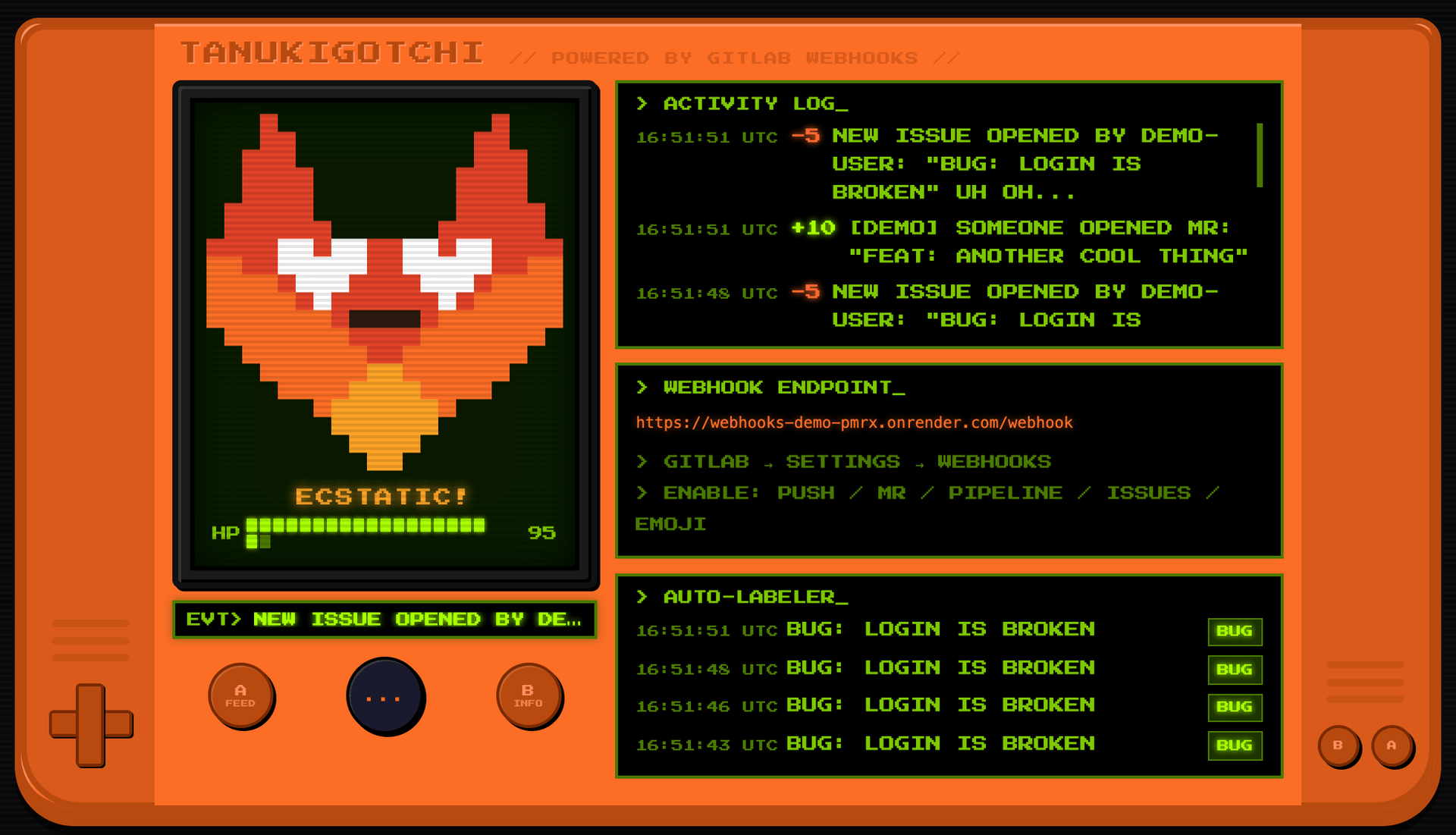Click the chevron beside AUTO-LABELER_
The image size is (1456, 835).
[642, 597]
